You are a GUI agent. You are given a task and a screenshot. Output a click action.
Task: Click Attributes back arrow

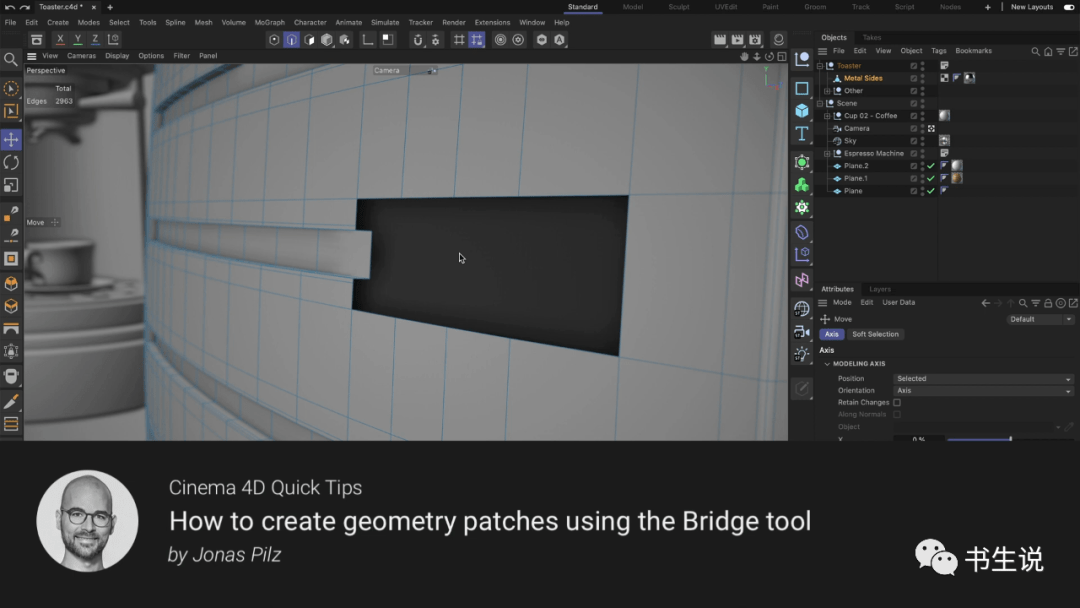[x=986, y=303]
